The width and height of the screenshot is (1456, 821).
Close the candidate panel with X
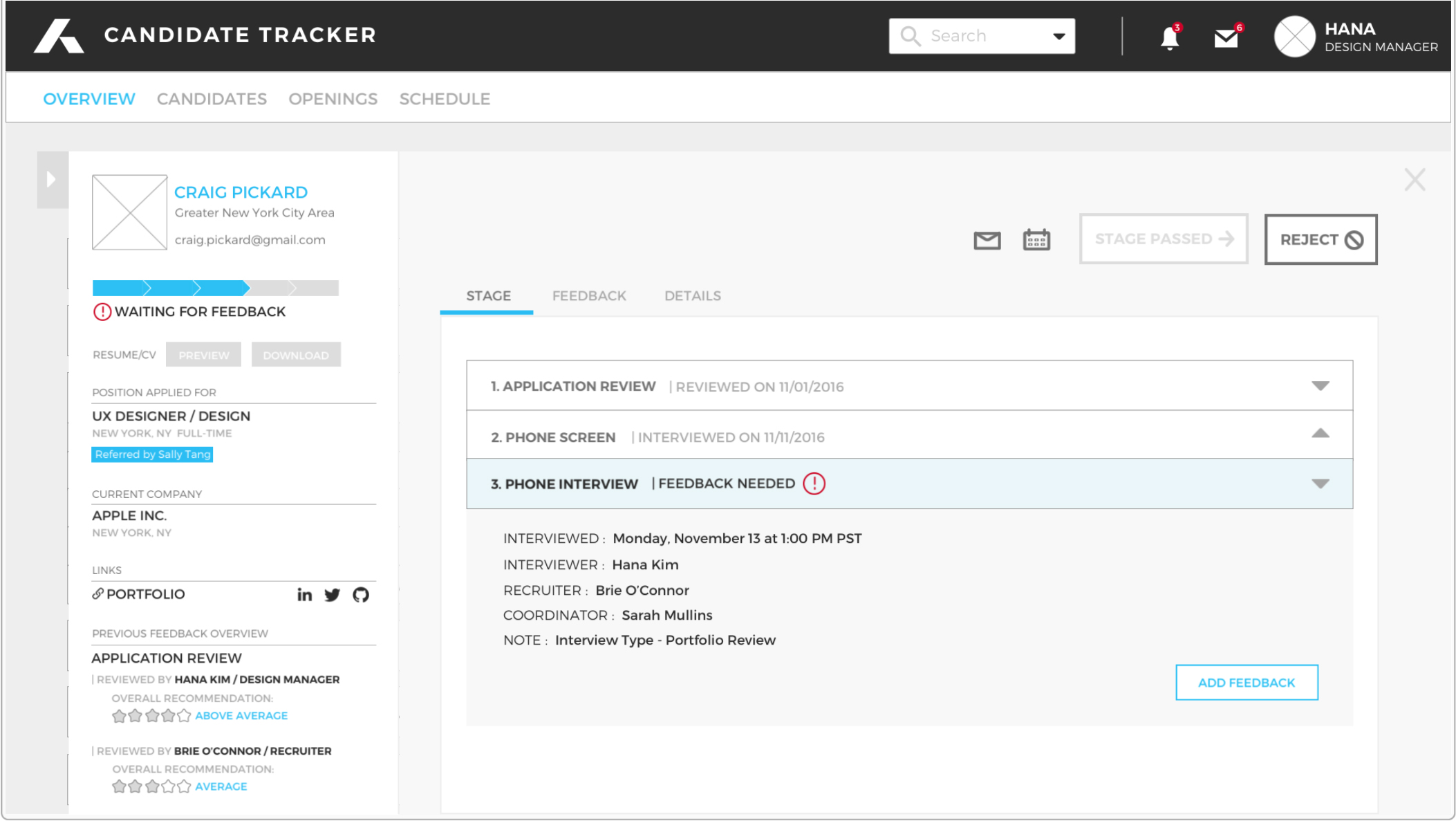tap(1415, 180)
